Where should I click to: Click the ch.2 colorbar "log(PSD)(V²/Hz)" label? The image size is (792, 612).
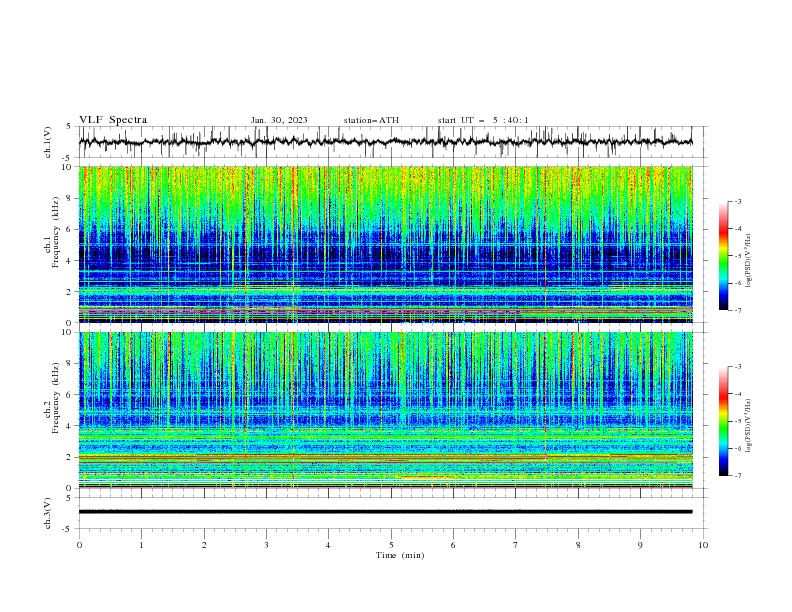click(749, 425)
